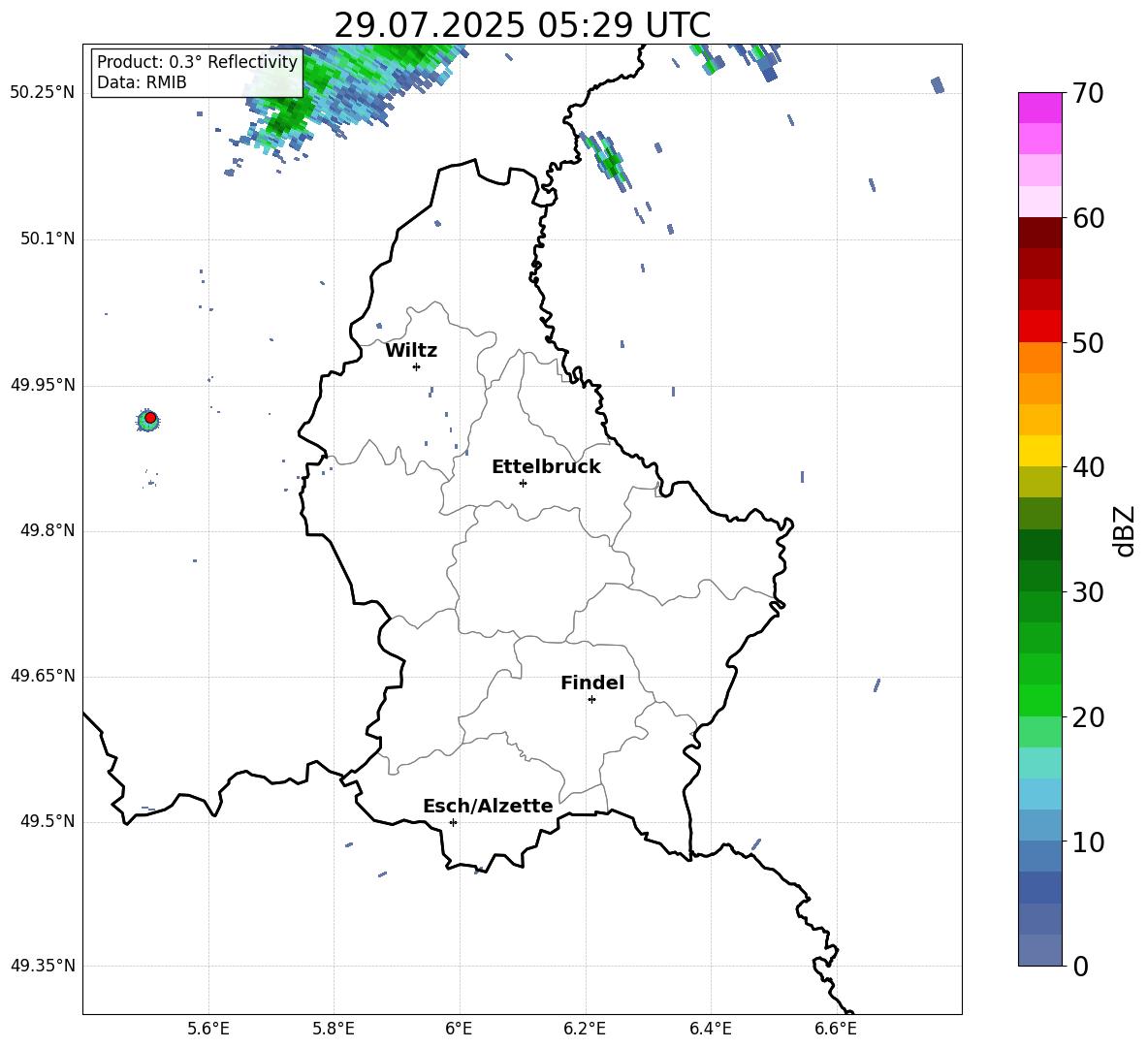The height and width of the screenshot is (1048, 1148).
Task: Click the colorbar label 30
Action: [1087, 592]
